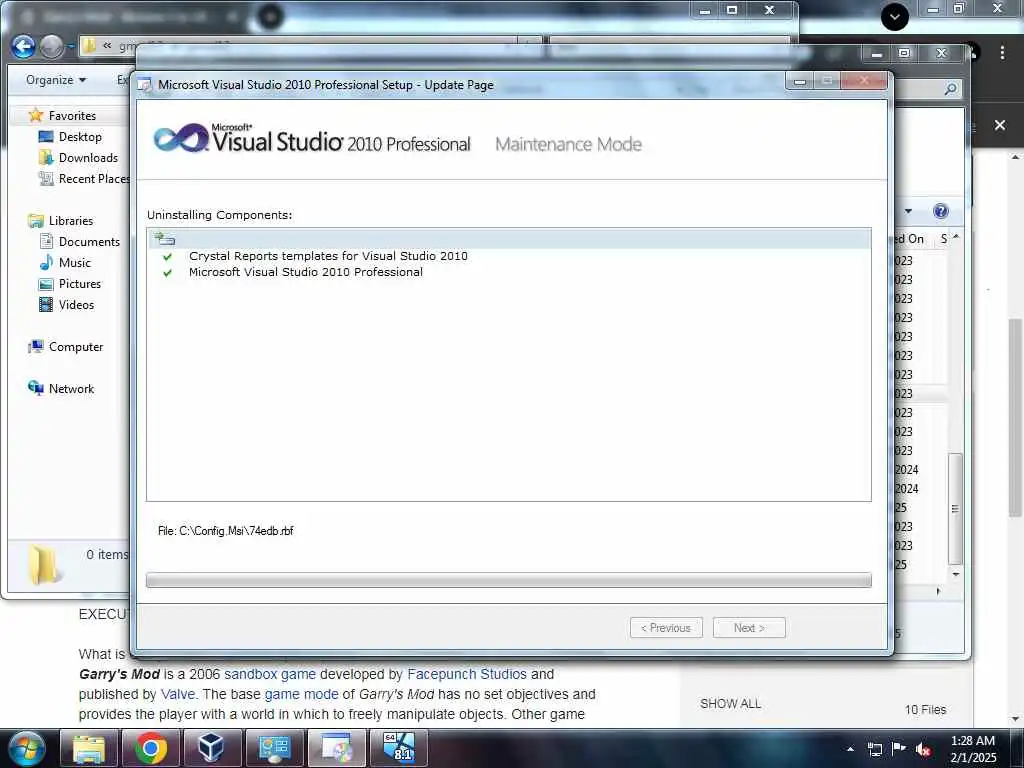Click the Previous button in setup
1024x768 pixels.
point(666,628)
